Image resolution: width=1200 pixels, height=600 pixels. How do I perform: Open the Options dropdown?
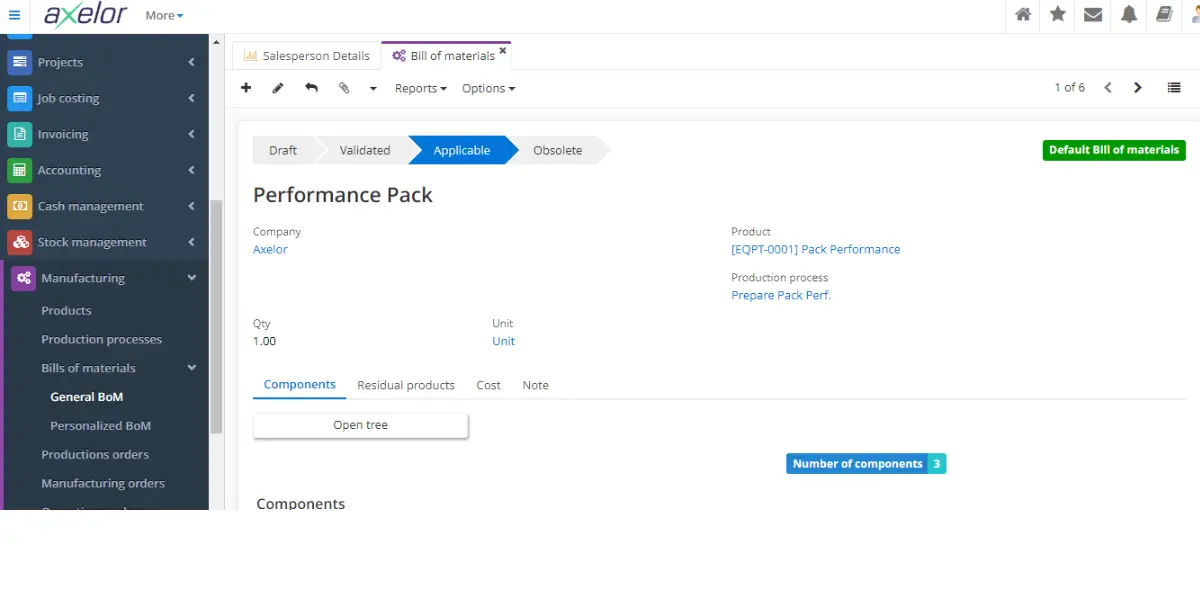(x=488, y=88)
